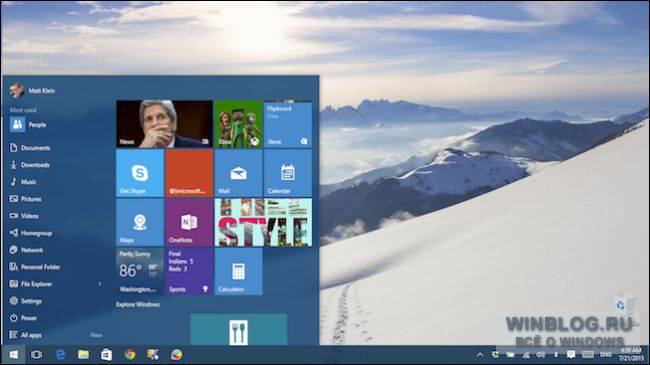Screen dimensions: 650x365
Task: Click the Explore Windows group heading
Action: tap(138, 304)
